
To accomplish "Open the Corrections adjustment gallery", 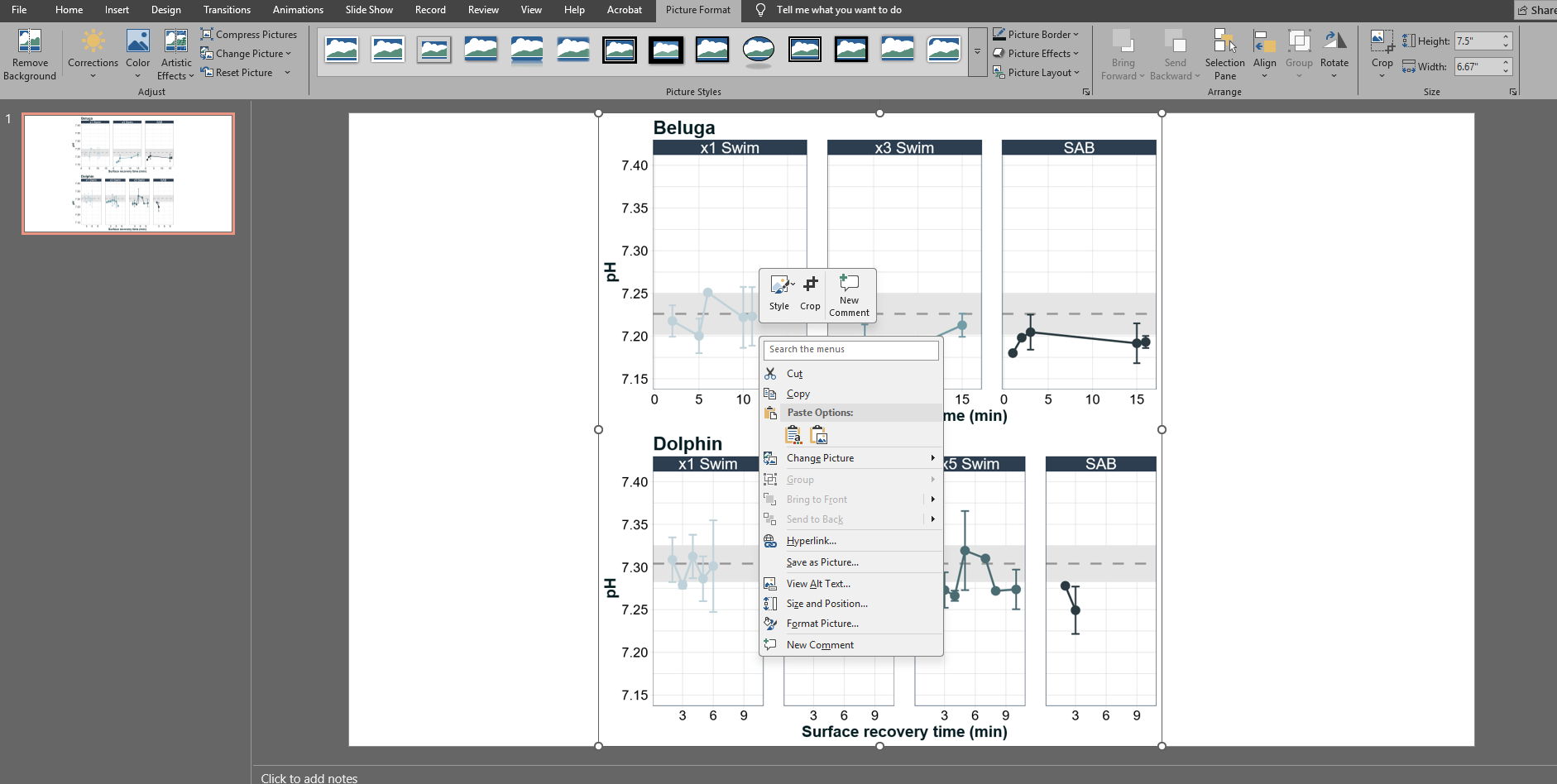I will 92,53.
